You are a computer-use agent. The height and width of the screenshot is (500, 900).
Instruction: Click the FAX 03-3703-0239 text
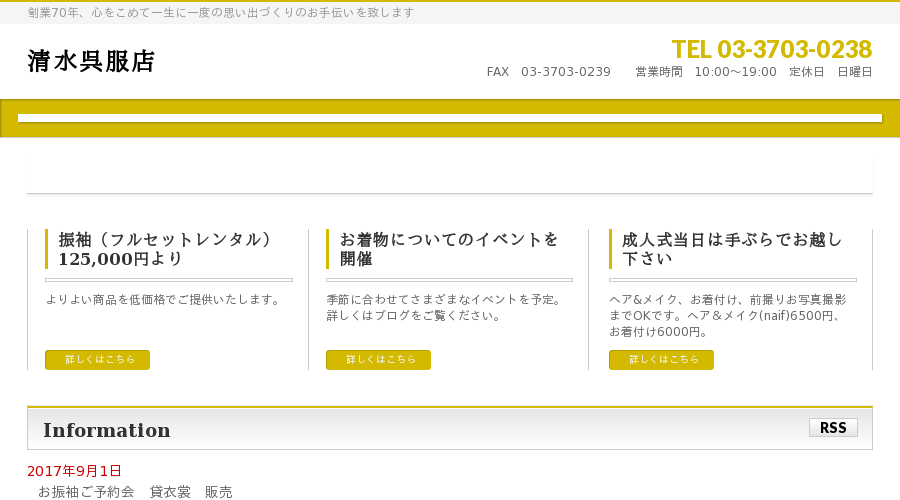pyautogui.click(x=549, y=72)
